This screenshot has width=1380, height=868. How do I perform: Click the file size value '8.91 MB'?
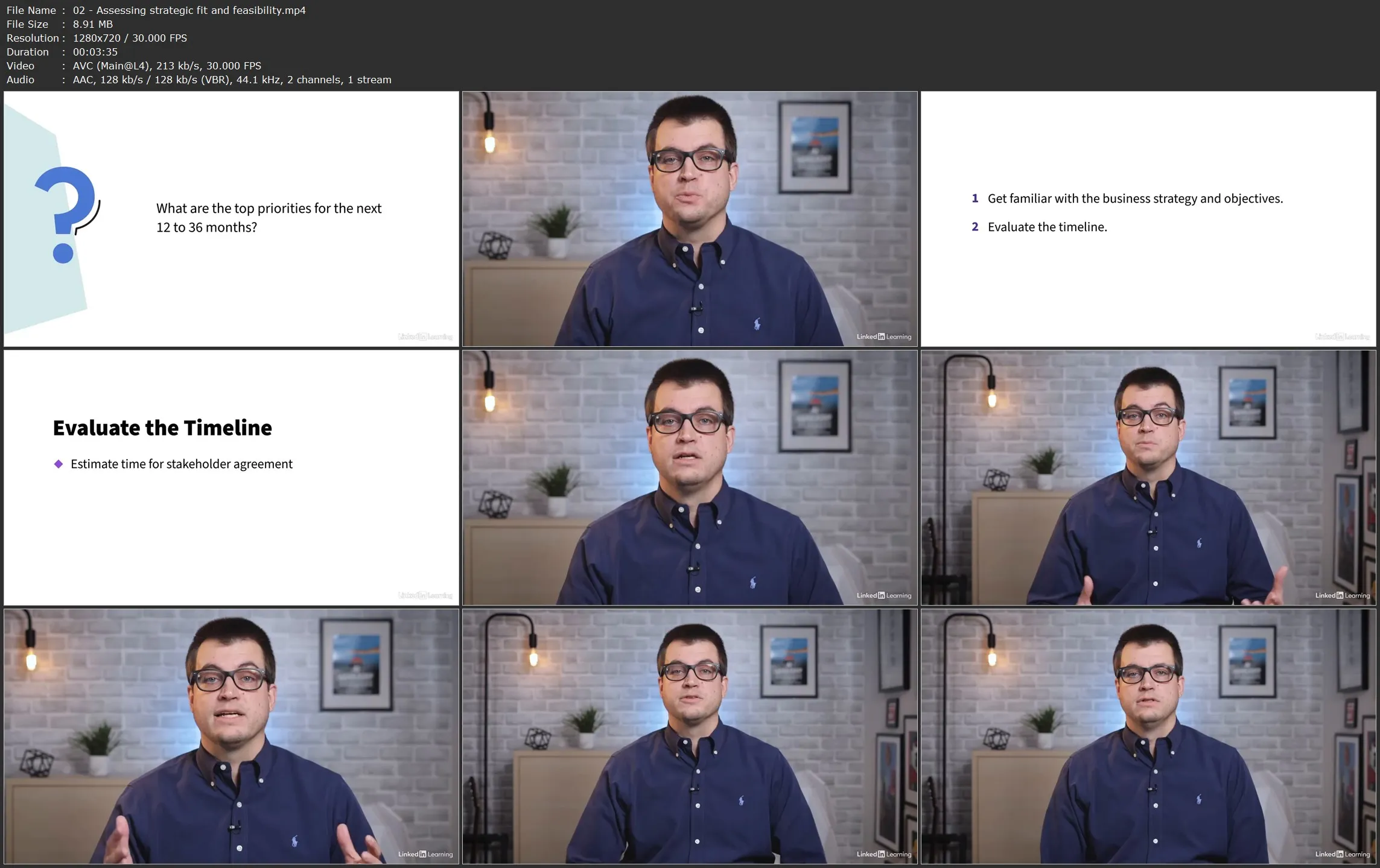93,24
